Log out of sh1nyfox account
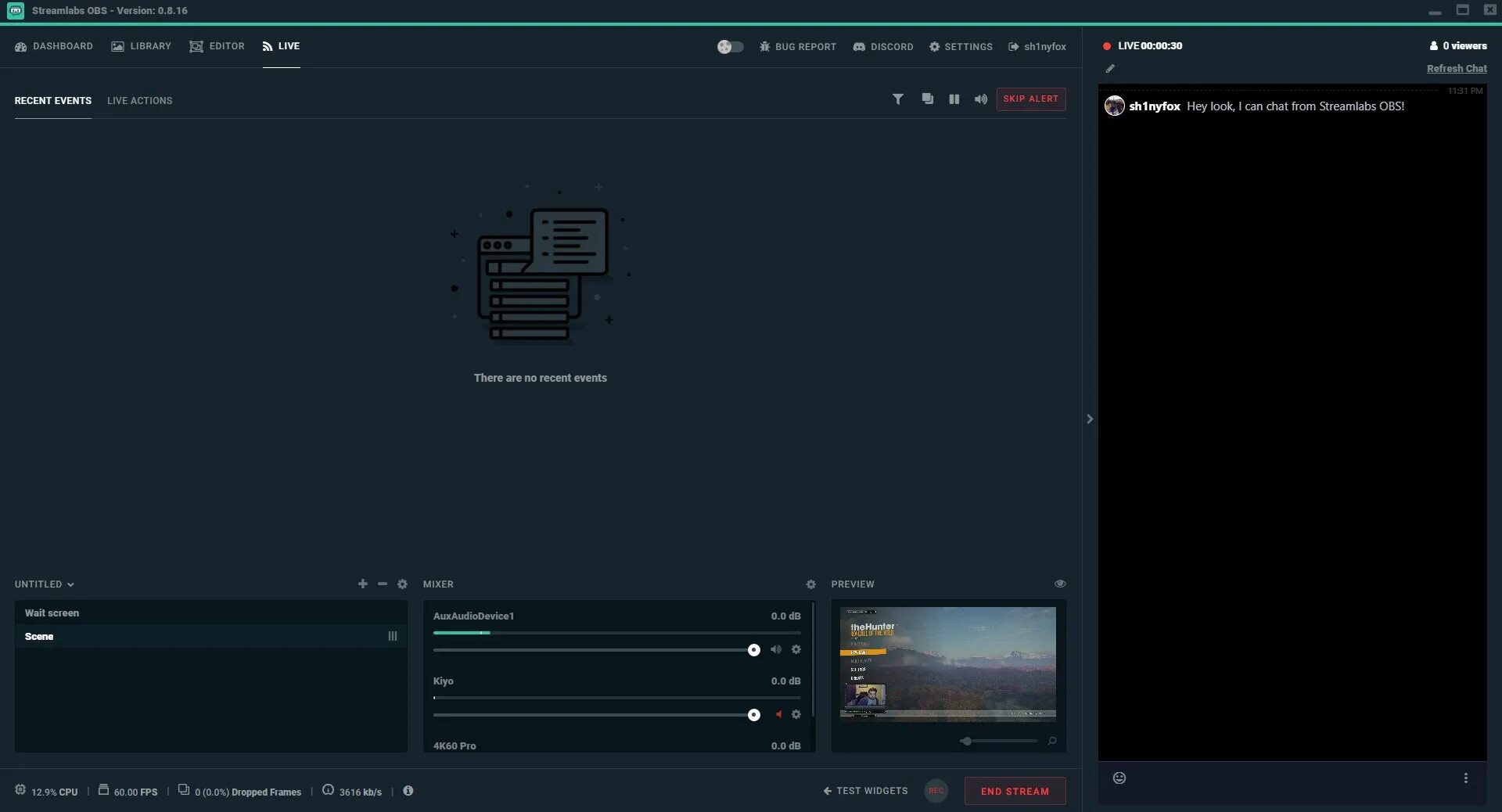1502x812 pixels. coord(1037,47)
